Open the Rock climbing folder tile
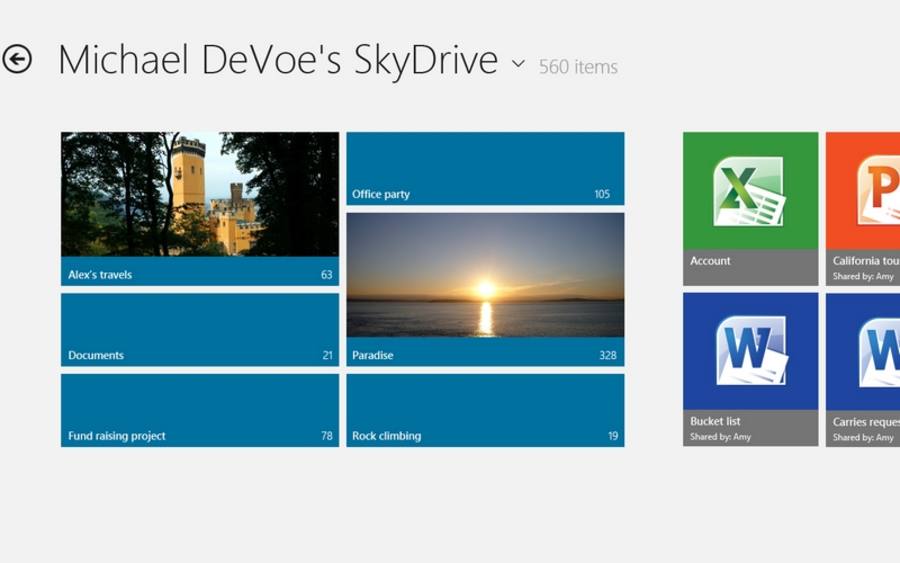 pos(485,410)
